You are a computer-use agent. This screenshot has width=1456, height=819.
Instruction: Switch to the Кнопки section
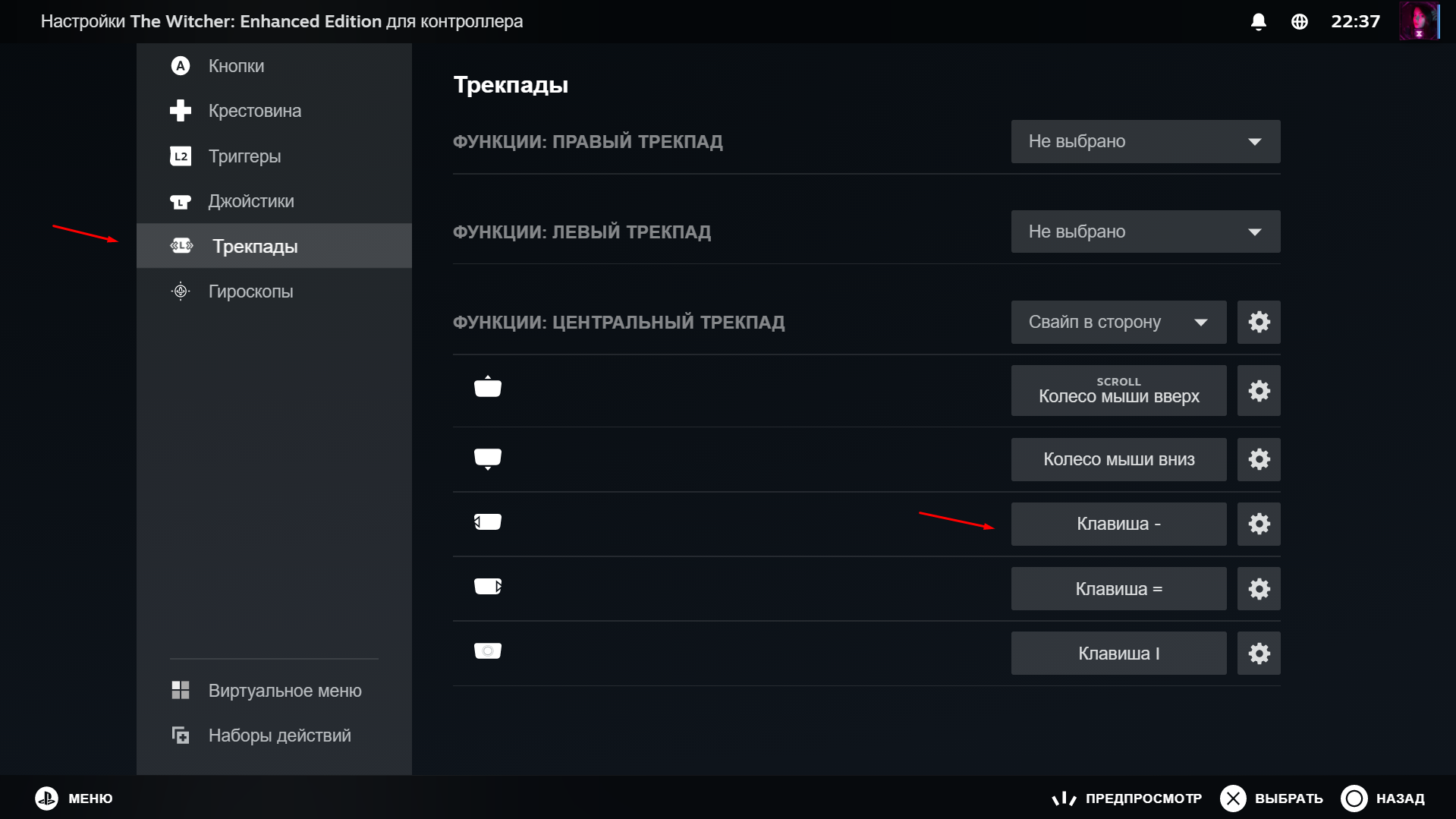click(x=236, y=66)
